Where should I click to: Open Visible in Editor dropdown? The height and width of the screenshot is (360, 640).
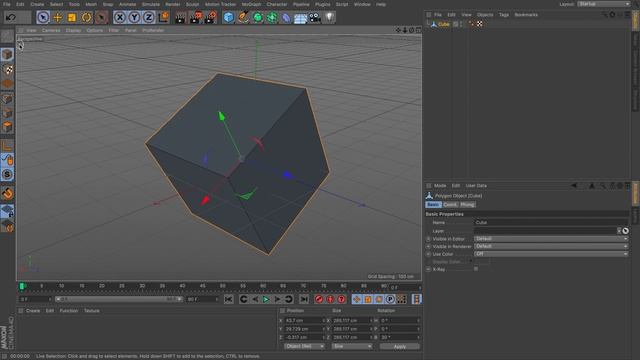point(551,239)
